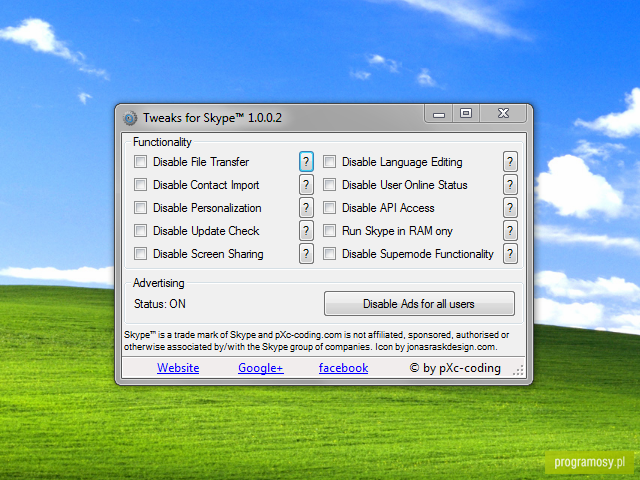Show help for Run Skype in RAM only
The image size is (640, 480).
click(x=510, y=231)
